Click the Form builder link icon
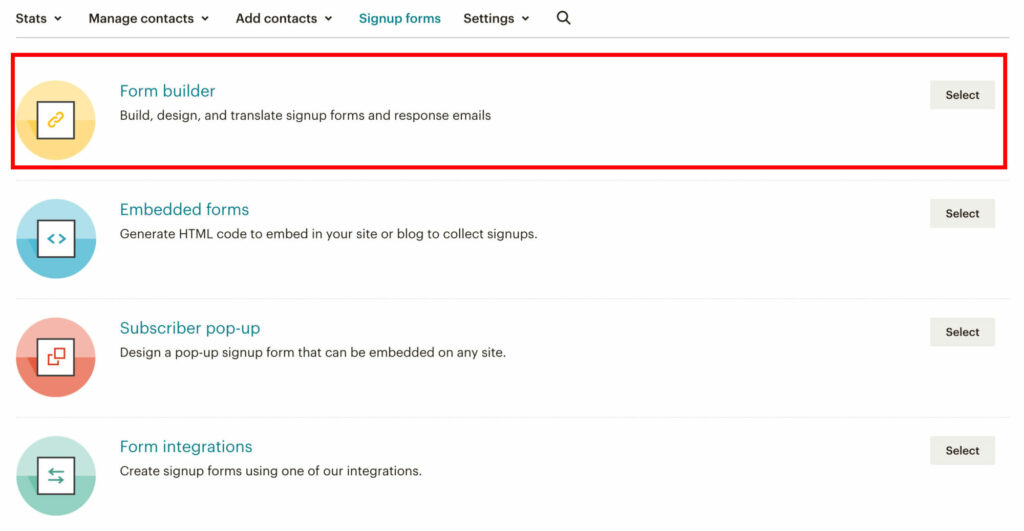 pos(56,120)
